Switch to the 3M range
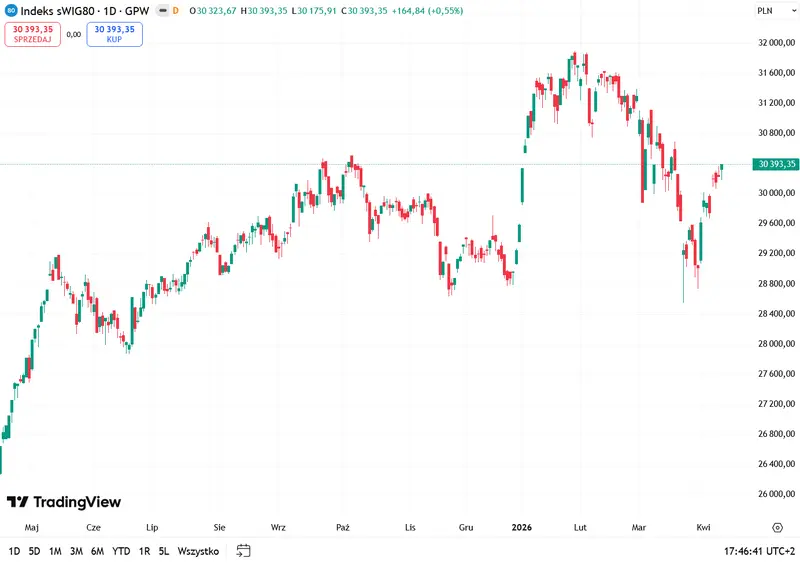800x564 pixels. [76, 551]
